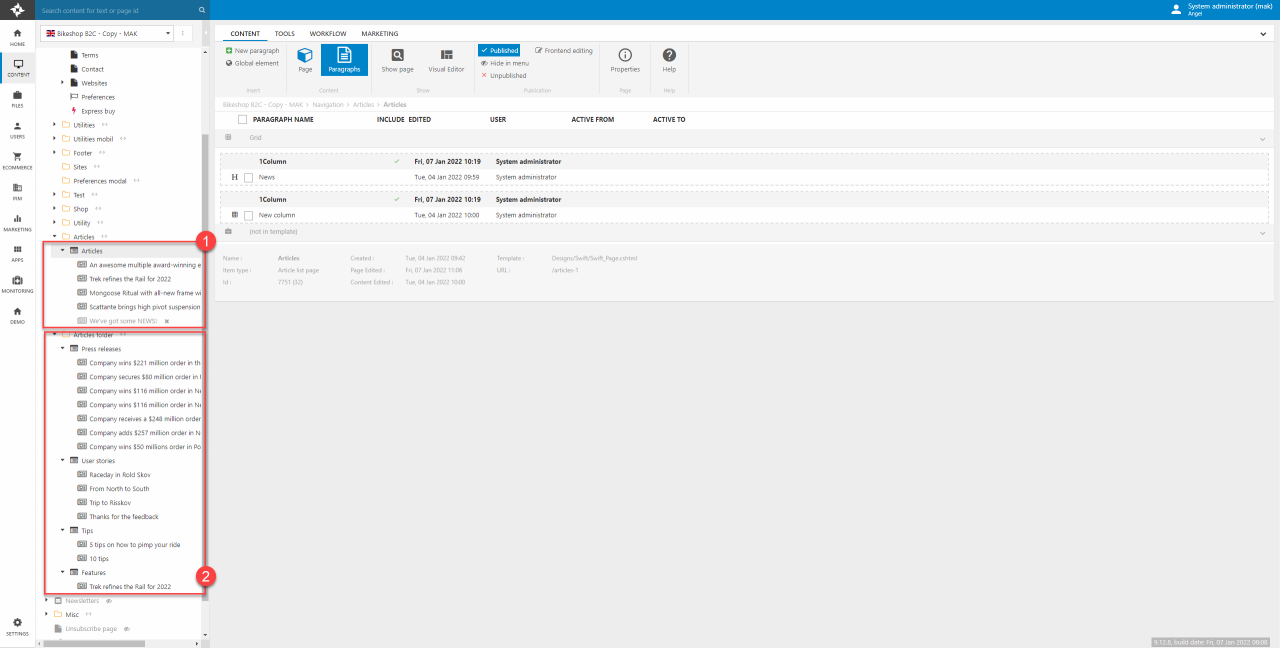The width and height of the screenshot is (1280, 648).
Task: Open the Monitoring sidebar icon
Action: pos(17,283)
